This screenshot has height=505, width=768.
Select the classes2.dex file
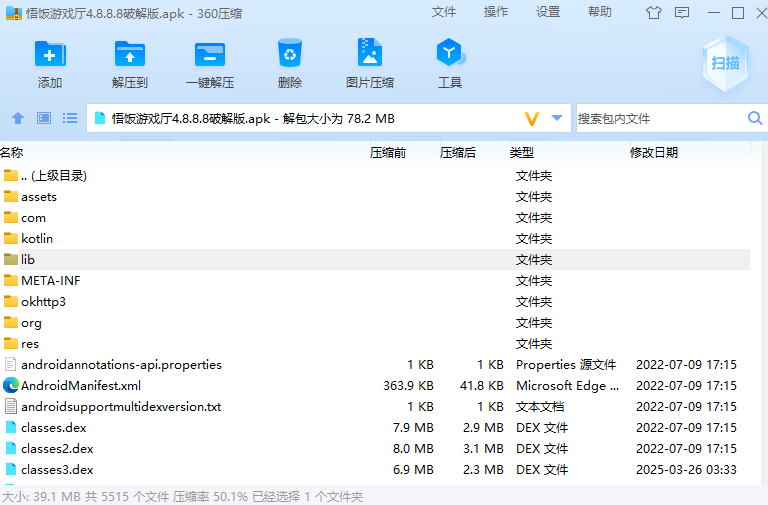[x=375, y=449]
